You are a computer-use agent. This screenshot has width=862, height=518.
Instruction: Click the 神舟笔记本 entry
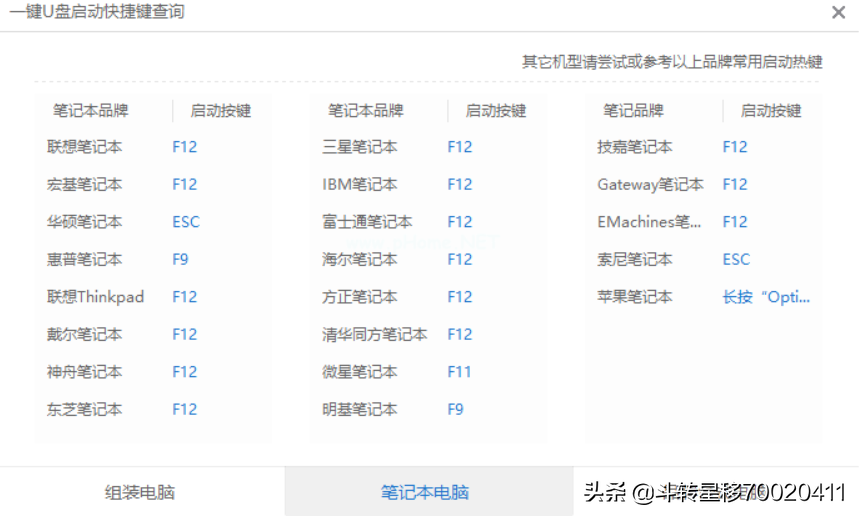point(85,372)
